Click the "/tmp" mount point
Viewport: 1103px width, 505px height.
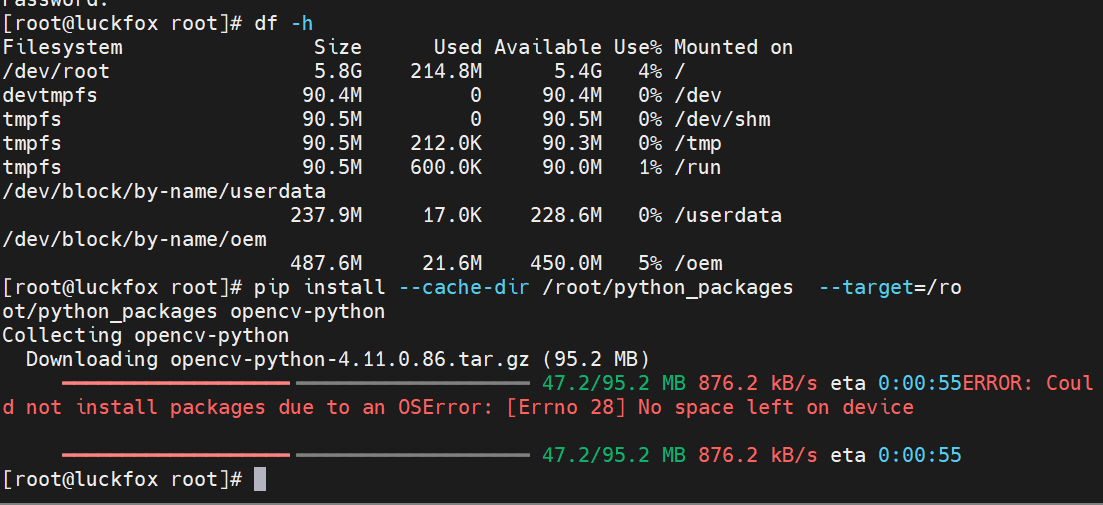[x=698, y=143]
